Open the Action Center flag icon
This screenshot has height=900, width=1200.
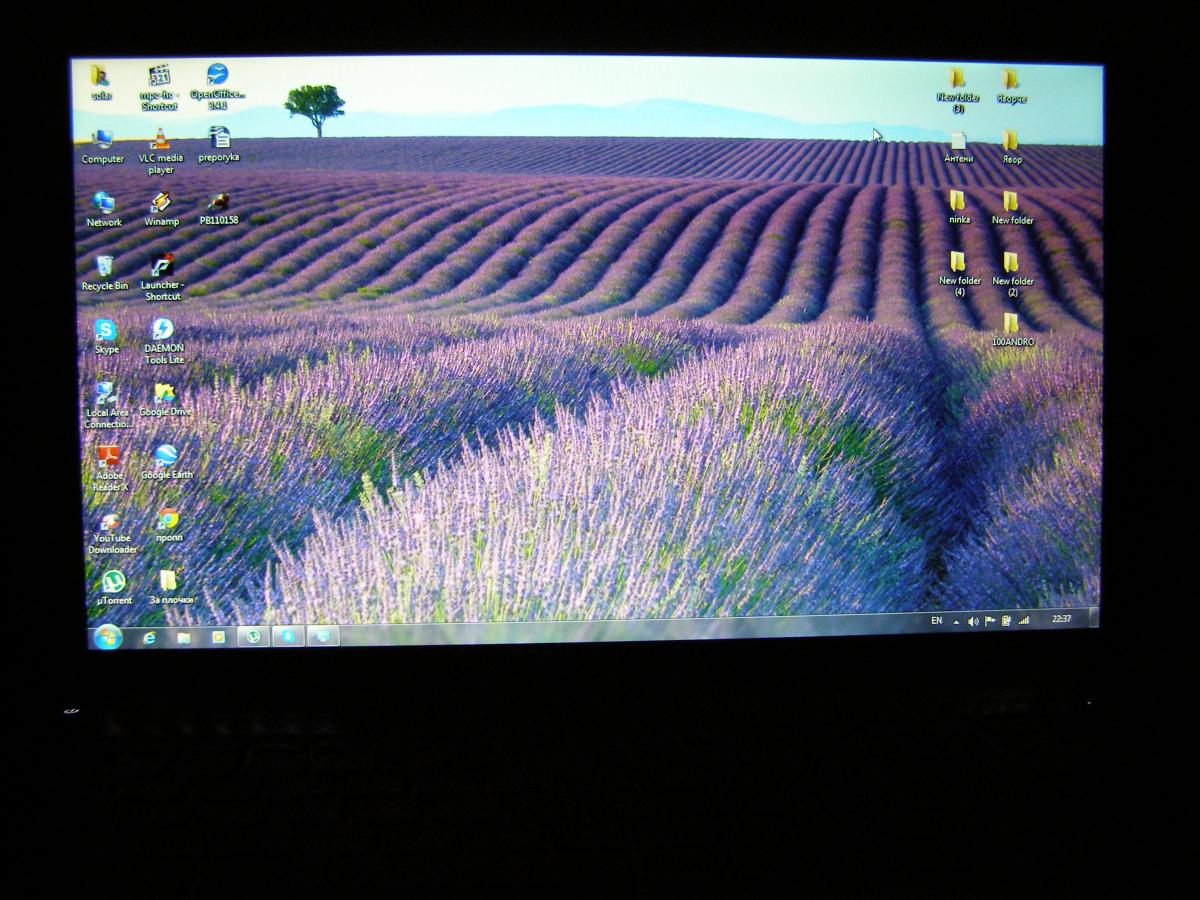(x=990, y=620)
